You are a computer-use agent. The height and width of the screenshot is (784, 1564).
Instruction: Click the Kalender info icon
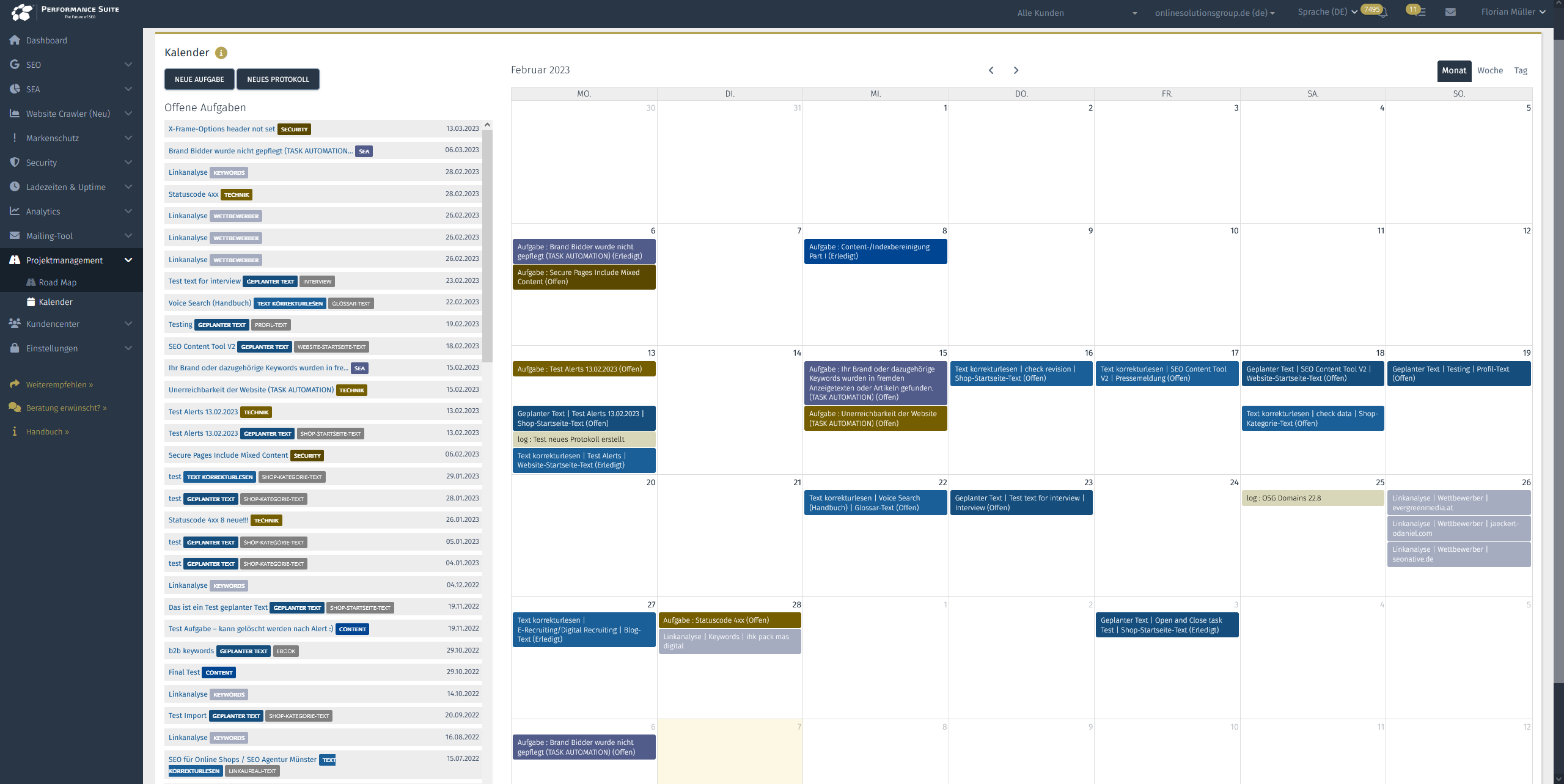[x=221, y=53]
